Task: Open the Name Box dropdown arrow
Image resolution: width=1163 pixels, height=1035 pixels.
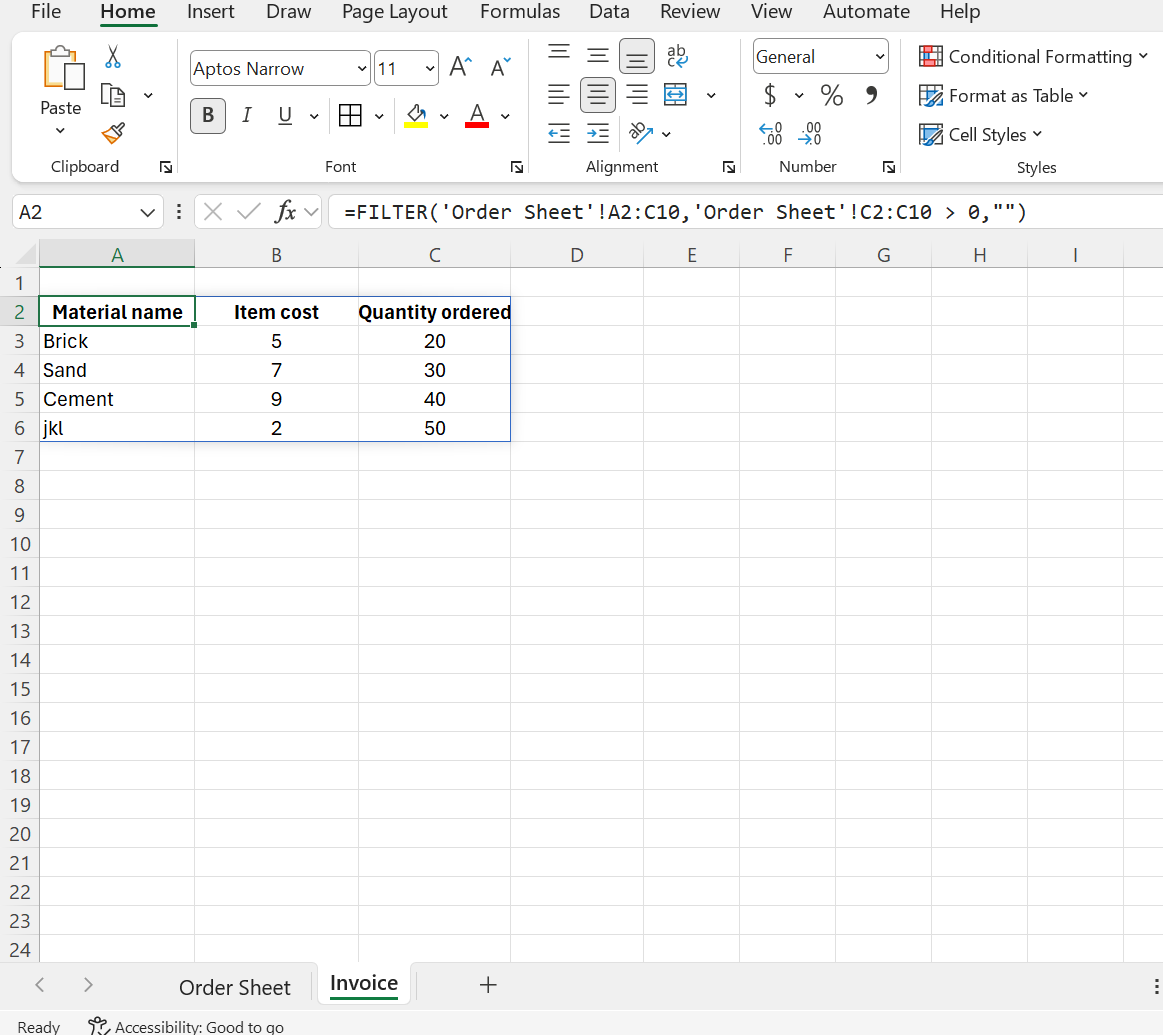Action: pyautogui.click(x=147, y=213)
